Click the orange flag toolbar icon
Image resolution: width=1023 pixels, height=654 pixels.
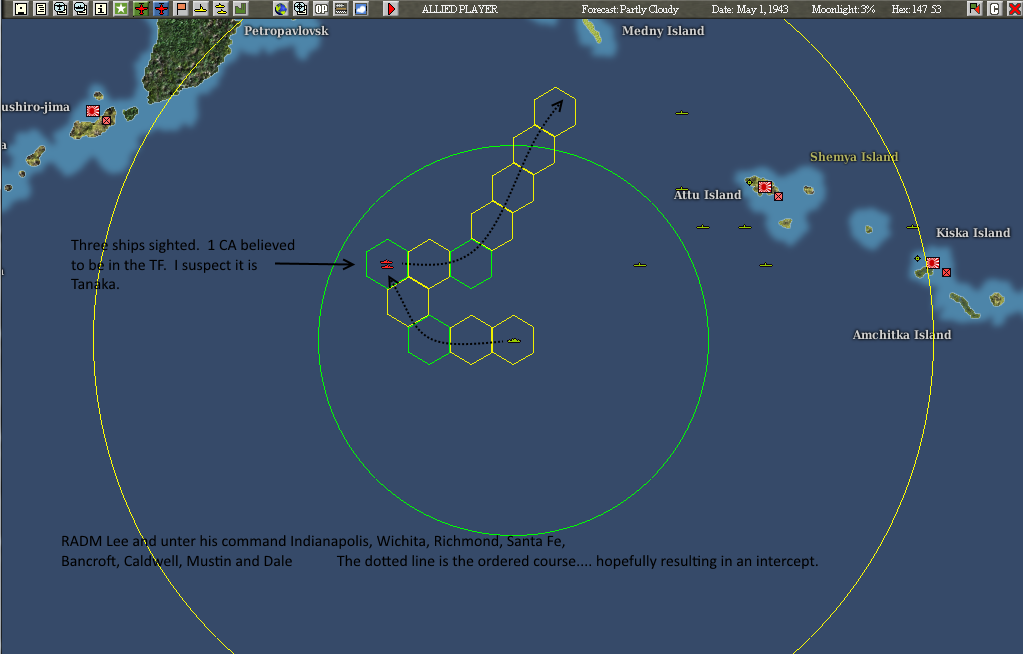181,8
